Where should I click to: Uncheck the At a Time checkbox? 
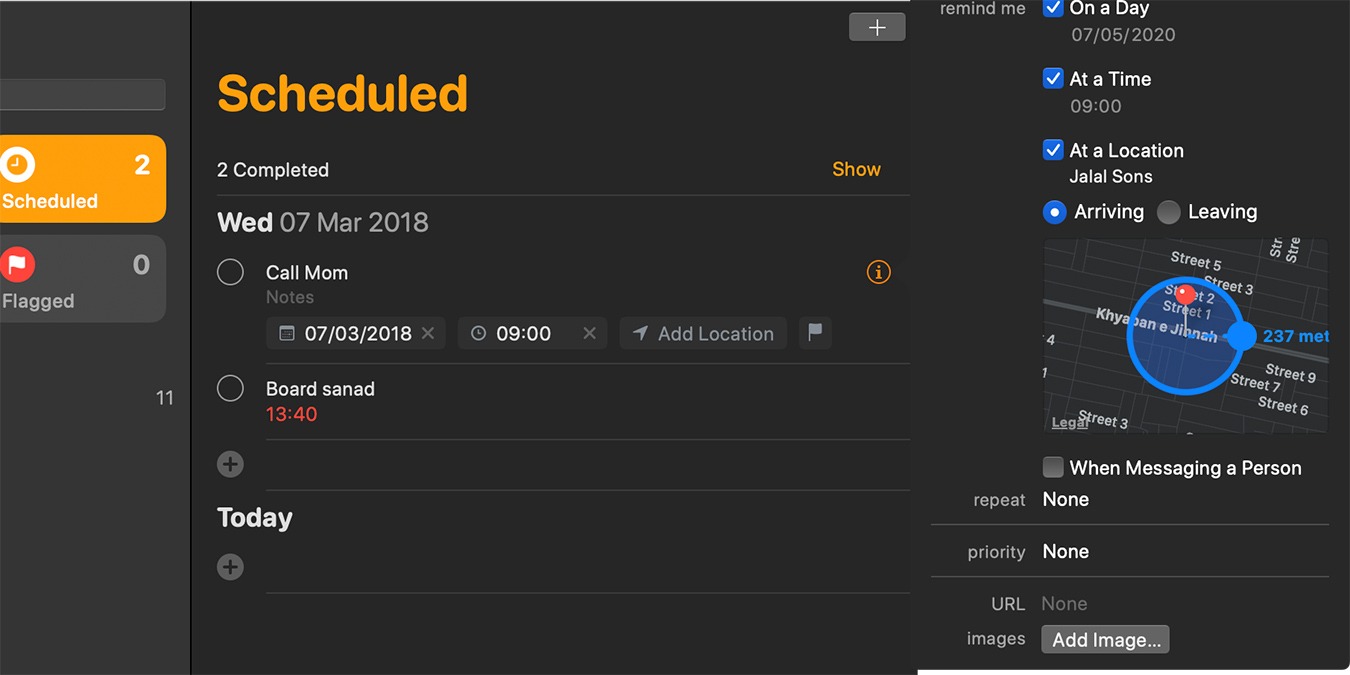tap(1052, 78)
